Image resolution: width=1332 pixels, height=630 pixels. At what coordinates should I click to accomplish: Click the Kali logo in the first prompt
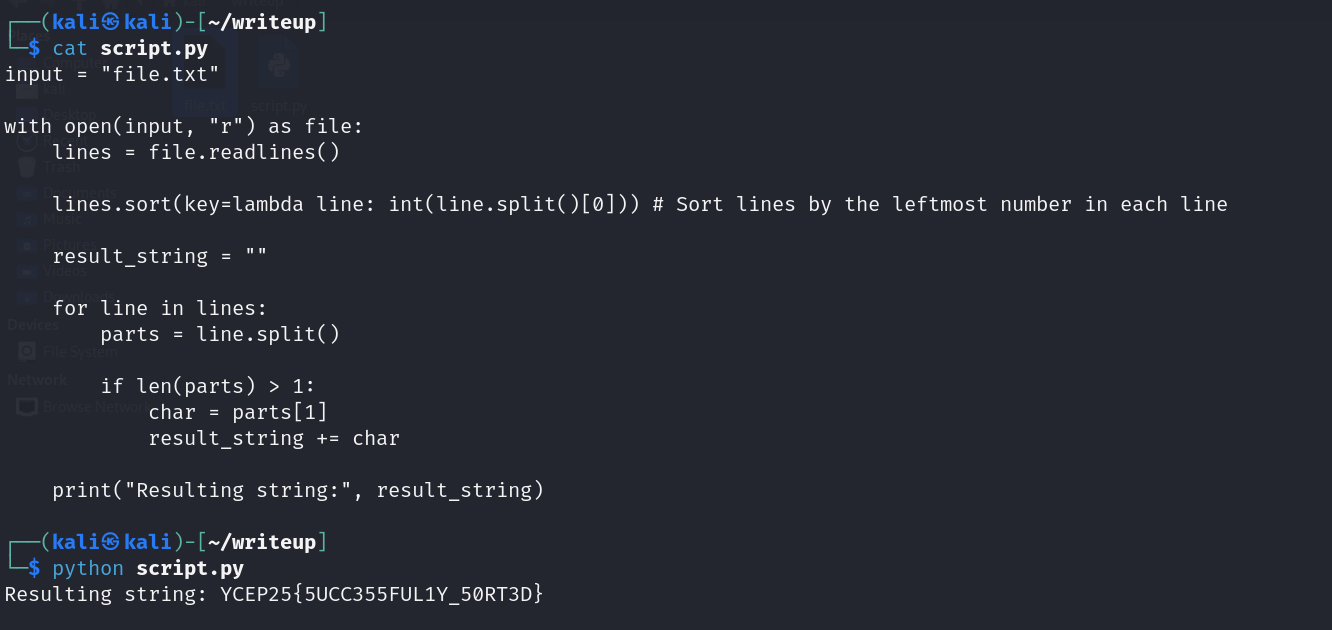(110, 22)
